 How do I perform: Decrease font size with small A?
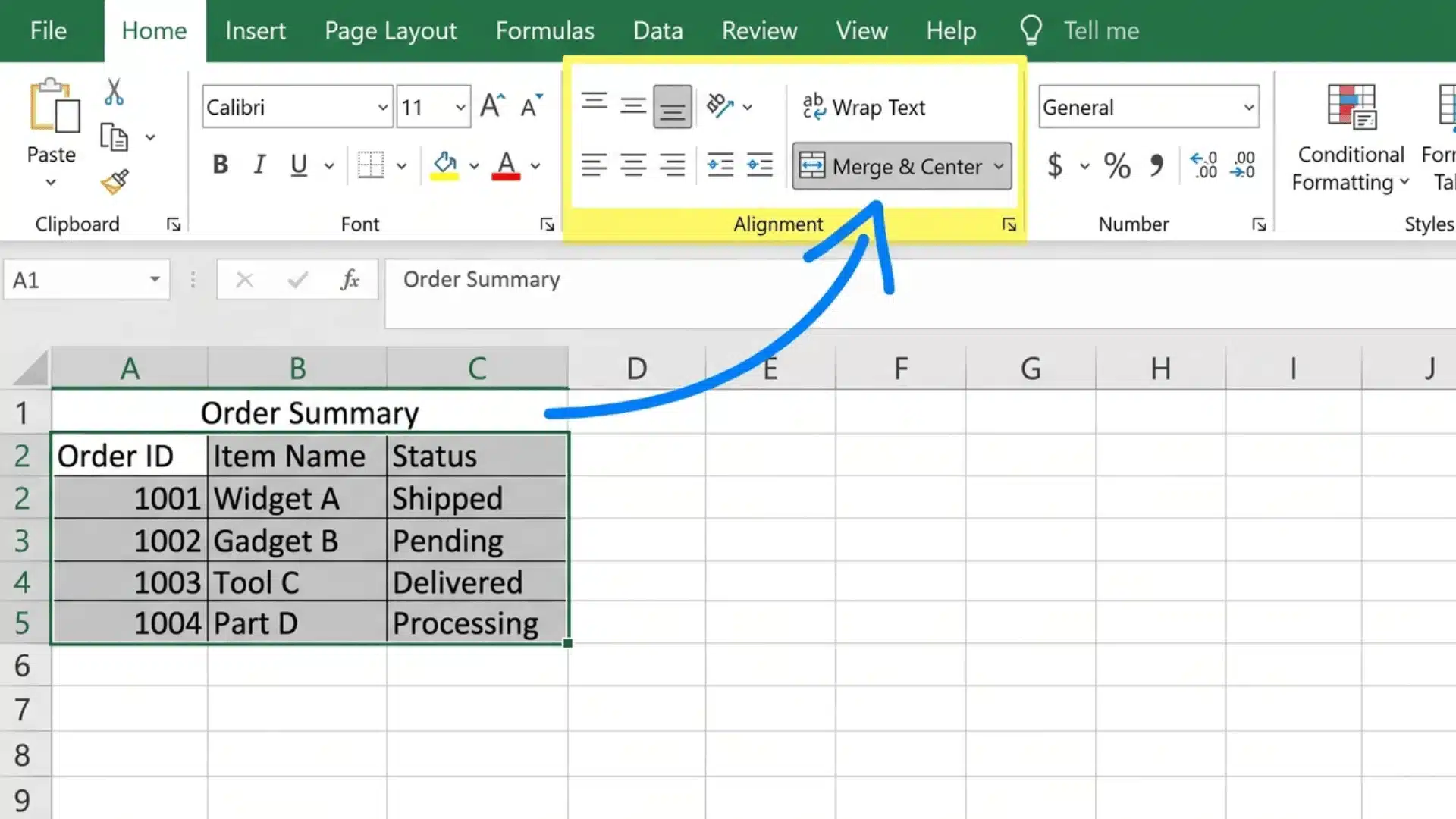pyautogui.click(x=532, y=105)
